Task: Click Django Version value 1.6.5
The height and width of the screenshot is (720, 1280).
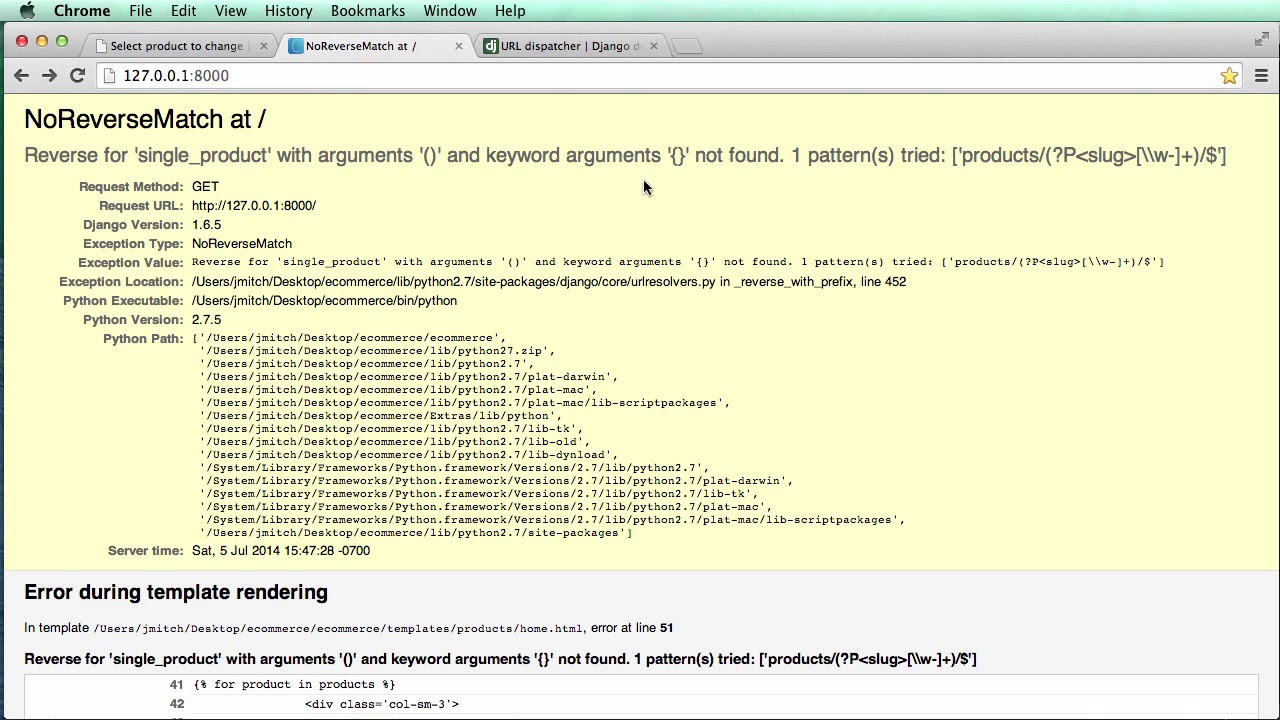Action: (x=206, y=225)
